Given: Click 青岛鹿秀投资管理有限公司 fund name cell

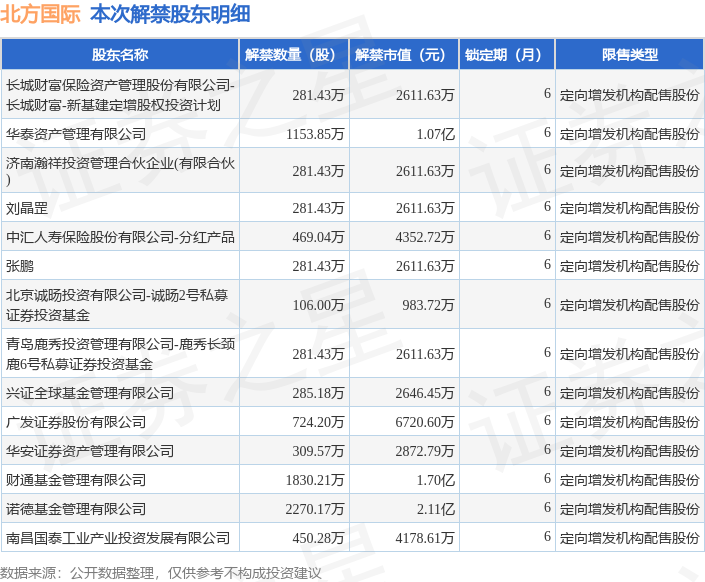Looking at the screenshot, I should pyautogui.click(x=120, y=354).
